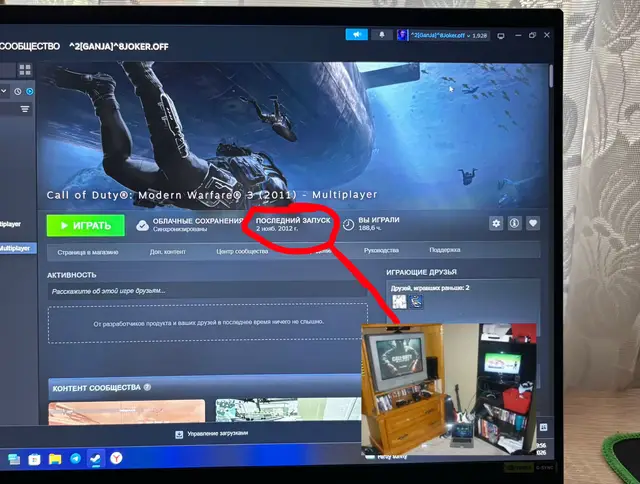Open the notifications bell icon
640x484 pixels.
382,35
